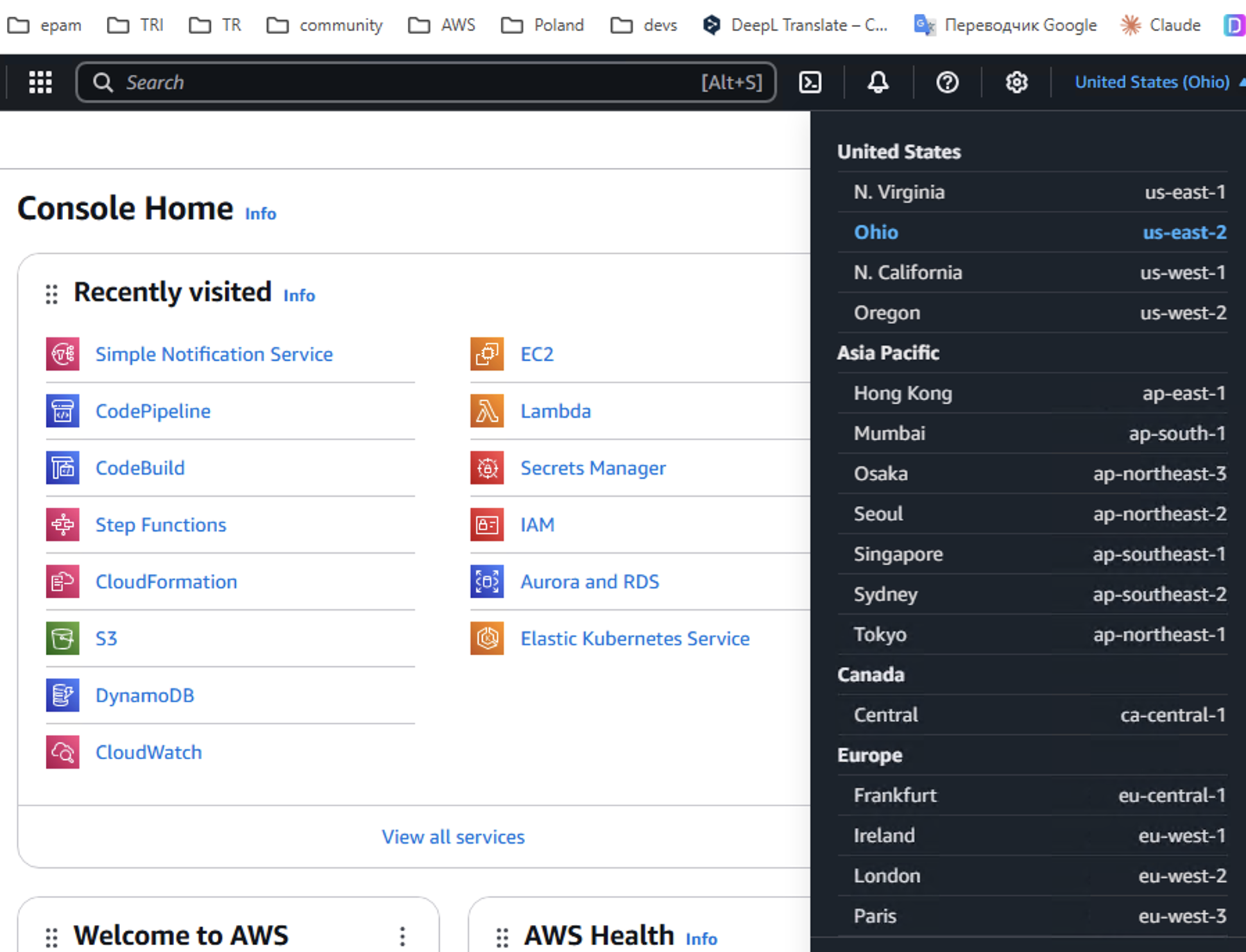Open Info next to AWS Health
This screenshot has width=1246, height=952.
coord(701,939)
